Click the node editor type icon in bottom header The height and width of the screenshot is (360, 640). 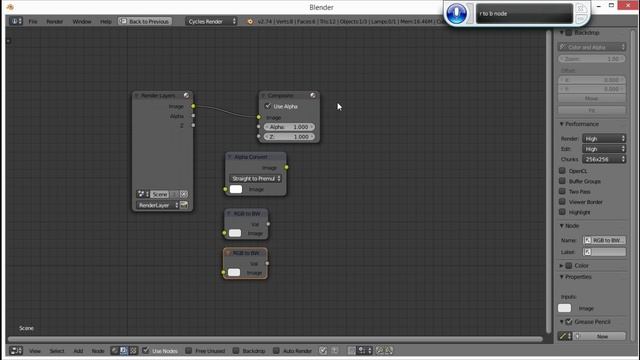(16, 350)
